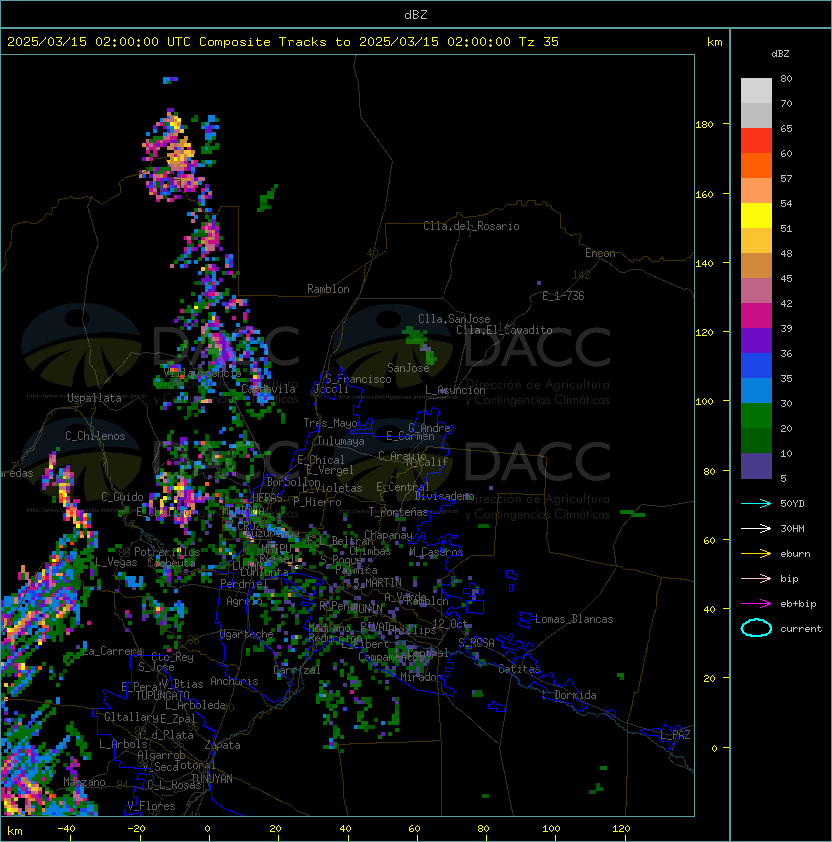Click the 'C_Guido' map label
The image size is (832, 842).
[x=122, y=497]
